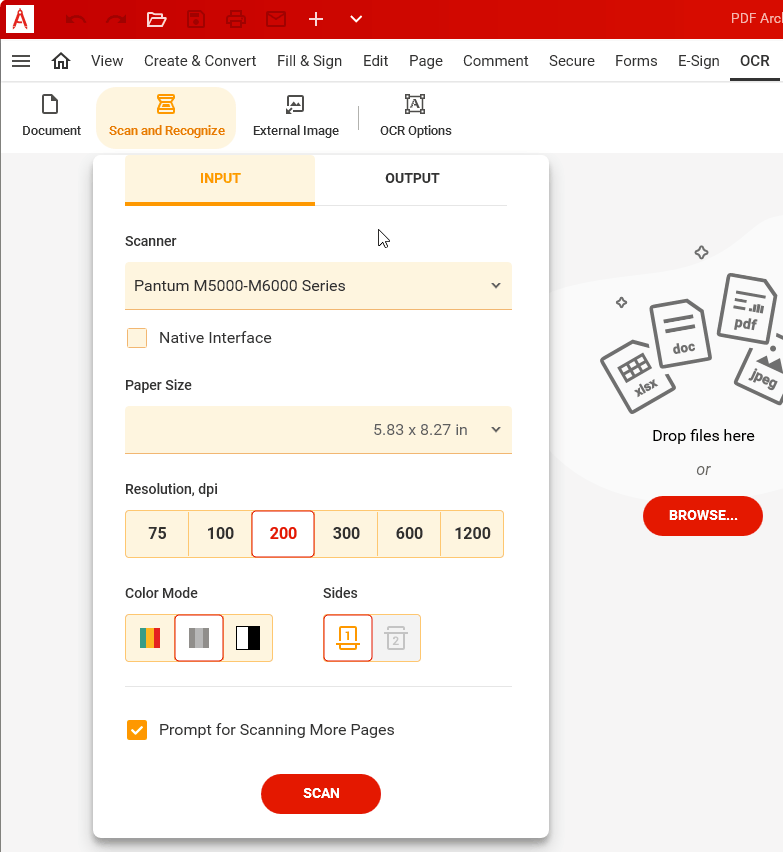Open the Create & Convert tab
Viewport: 783px width, 852px height.
click(200, 61)
